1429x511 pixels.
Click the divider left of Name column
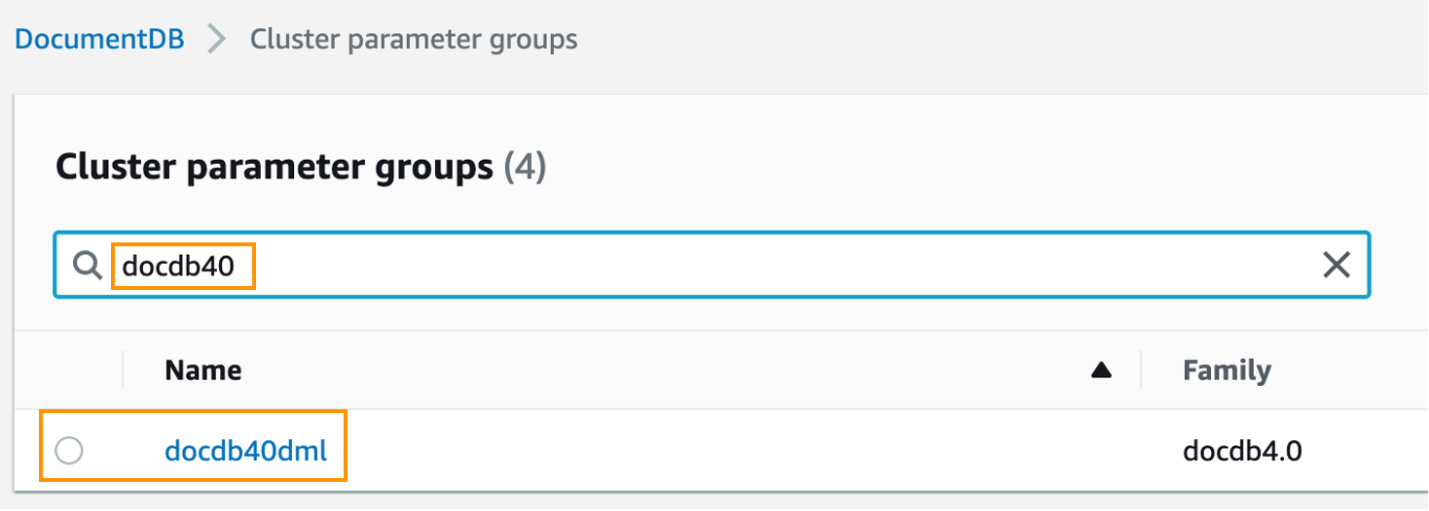tap(123, 371)
